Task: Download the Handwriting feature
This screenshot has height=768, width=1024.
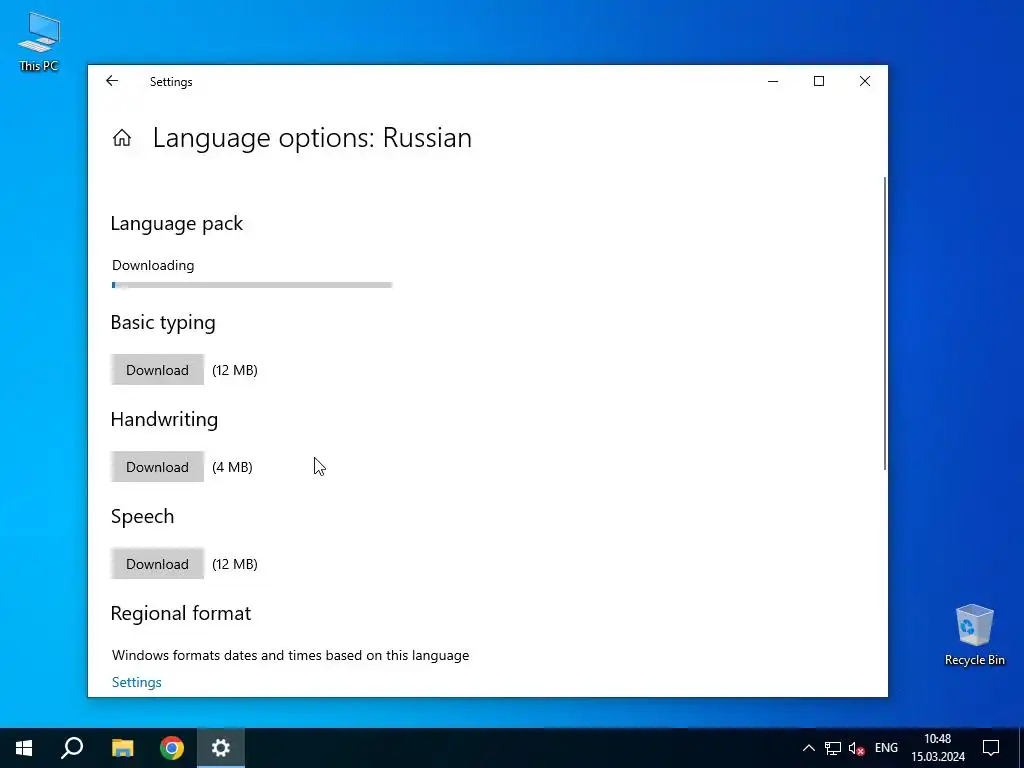Action: 157,467
